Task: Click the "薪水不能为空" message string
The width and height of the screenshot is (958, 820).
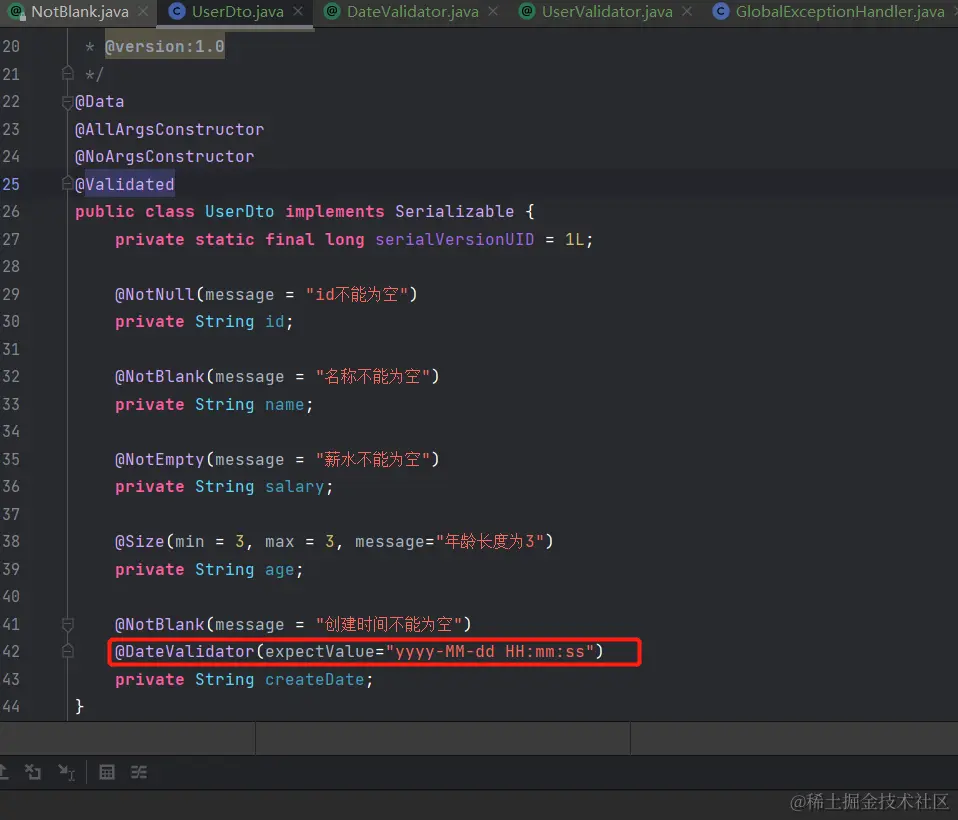Action: [372, 459]
